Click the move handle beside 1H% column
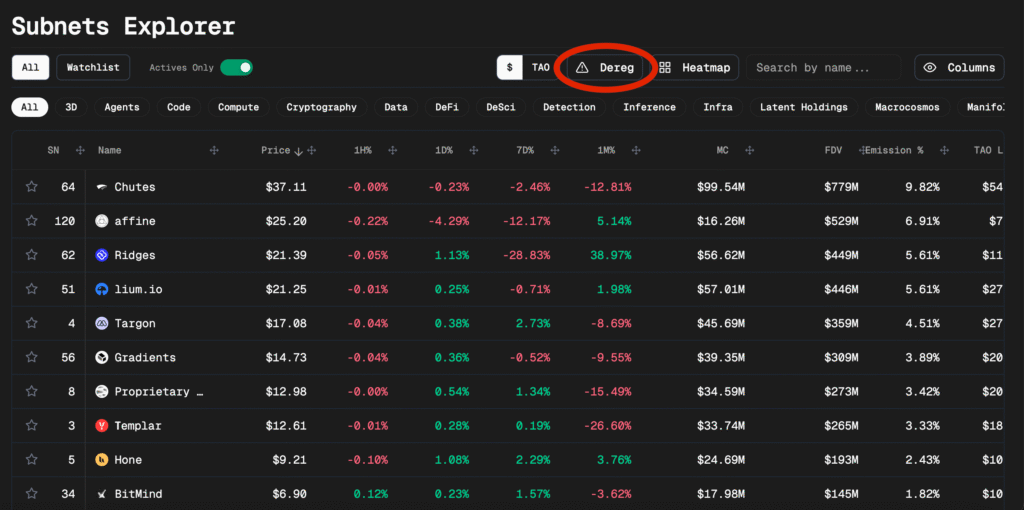Screen dimensions: 1024x510 [392, 150]
